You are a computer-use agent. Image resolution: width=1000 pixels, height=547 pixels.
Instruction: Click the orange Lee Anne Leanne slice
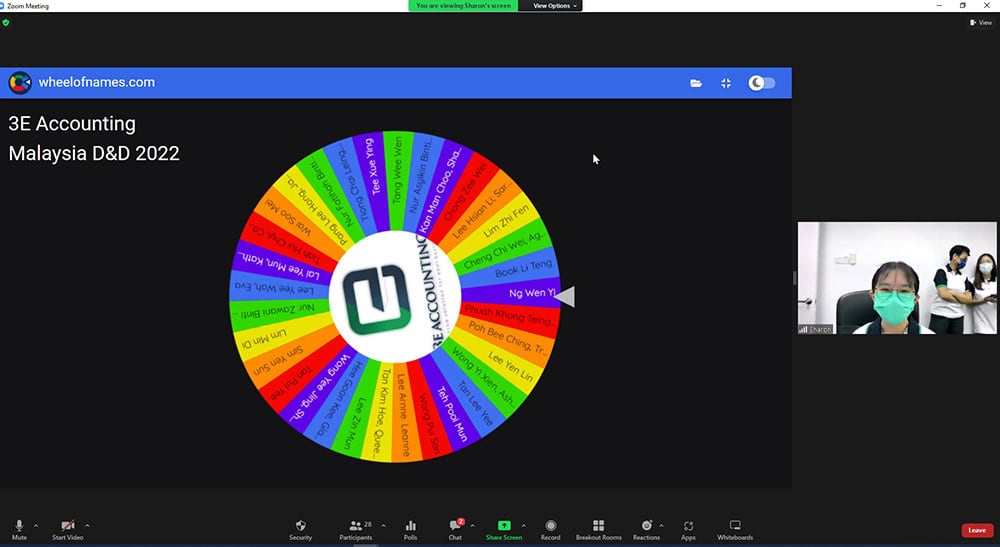(402, 413)
